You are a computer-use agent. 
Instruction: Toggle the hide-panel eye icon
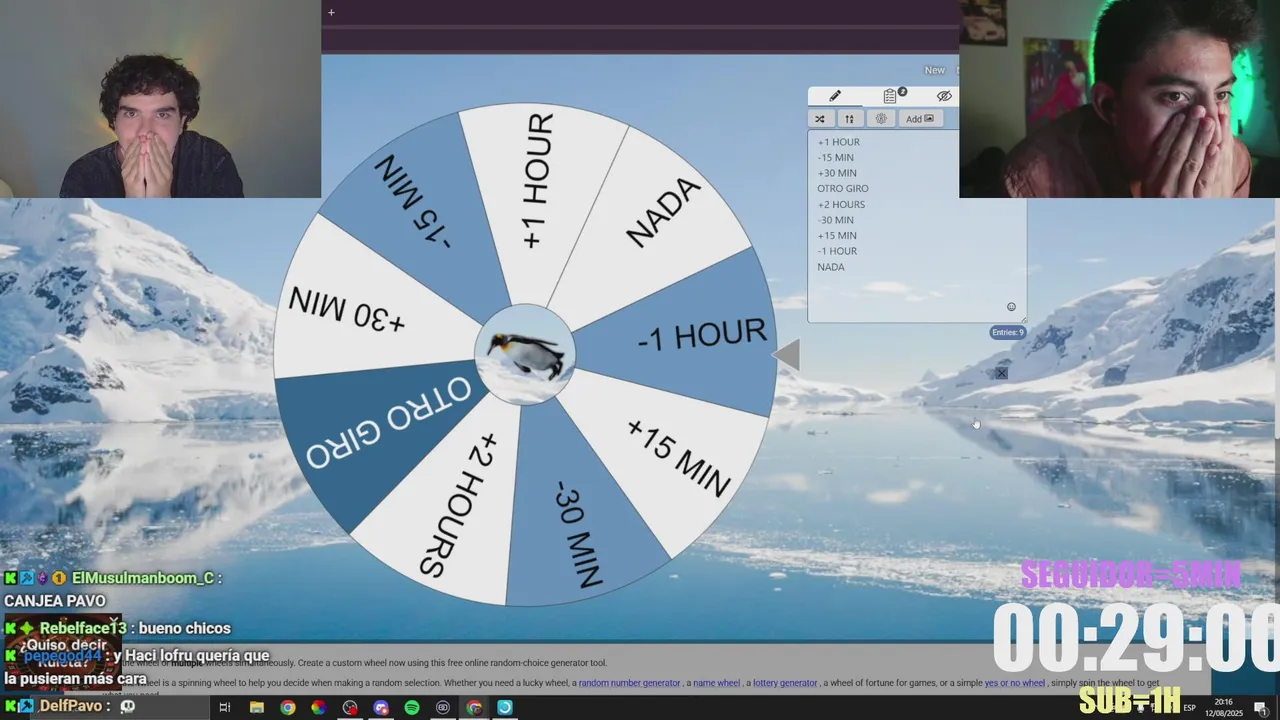(943, 96)
